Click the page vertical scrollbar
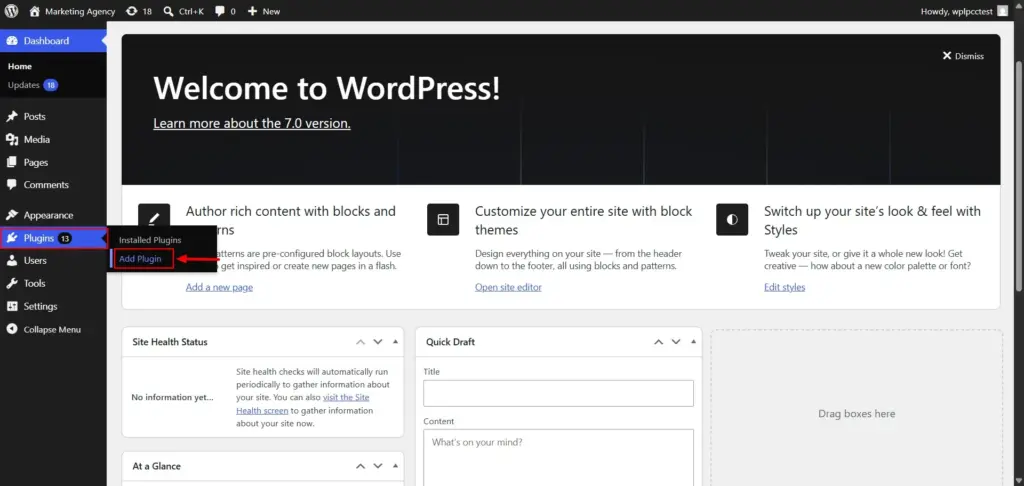Screen dimensions: 1024x486 1019,176
